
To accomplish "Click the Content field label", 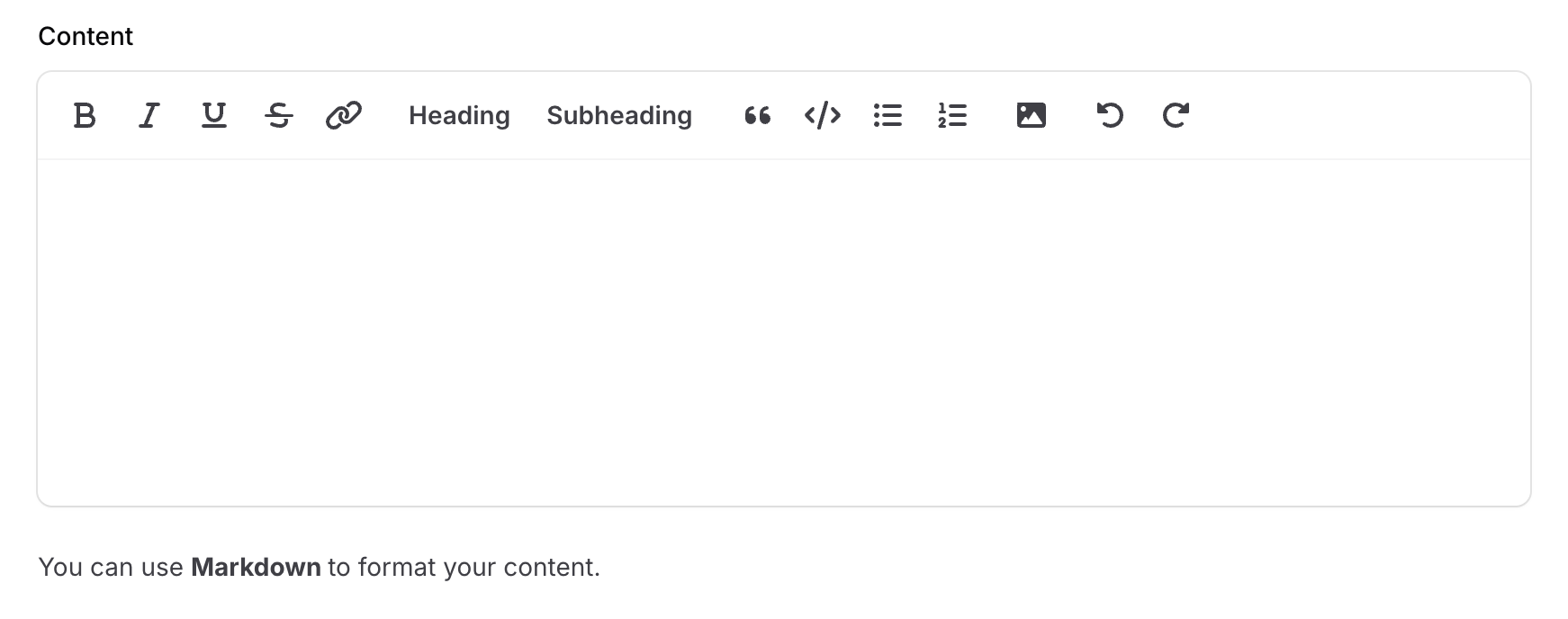I will pyautogui.click(x=86, y=36).
